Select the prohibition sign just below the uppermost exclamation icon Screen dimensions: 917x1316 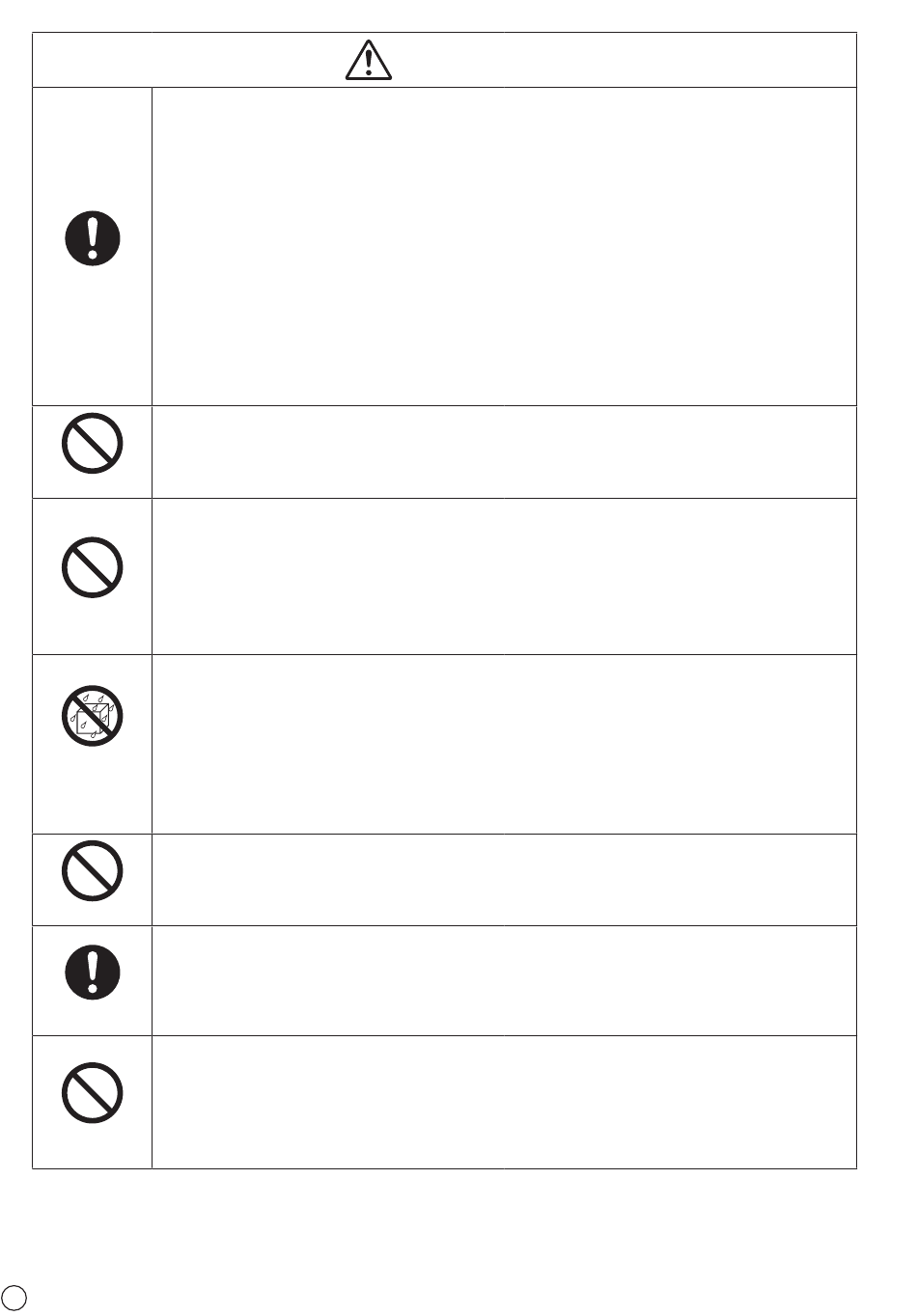93,443
